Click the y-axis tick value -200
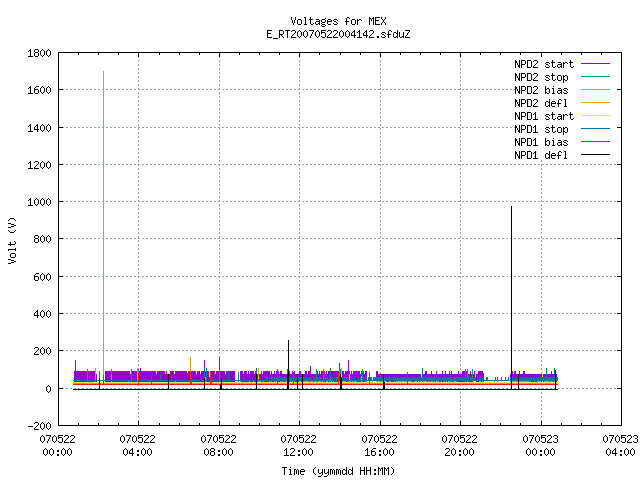640x480 pixels. pos(39,426)
